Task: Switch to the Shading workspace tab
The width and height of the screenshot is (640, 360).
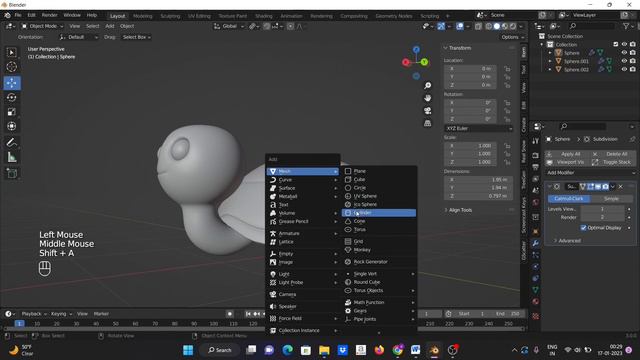Action: 263,16
